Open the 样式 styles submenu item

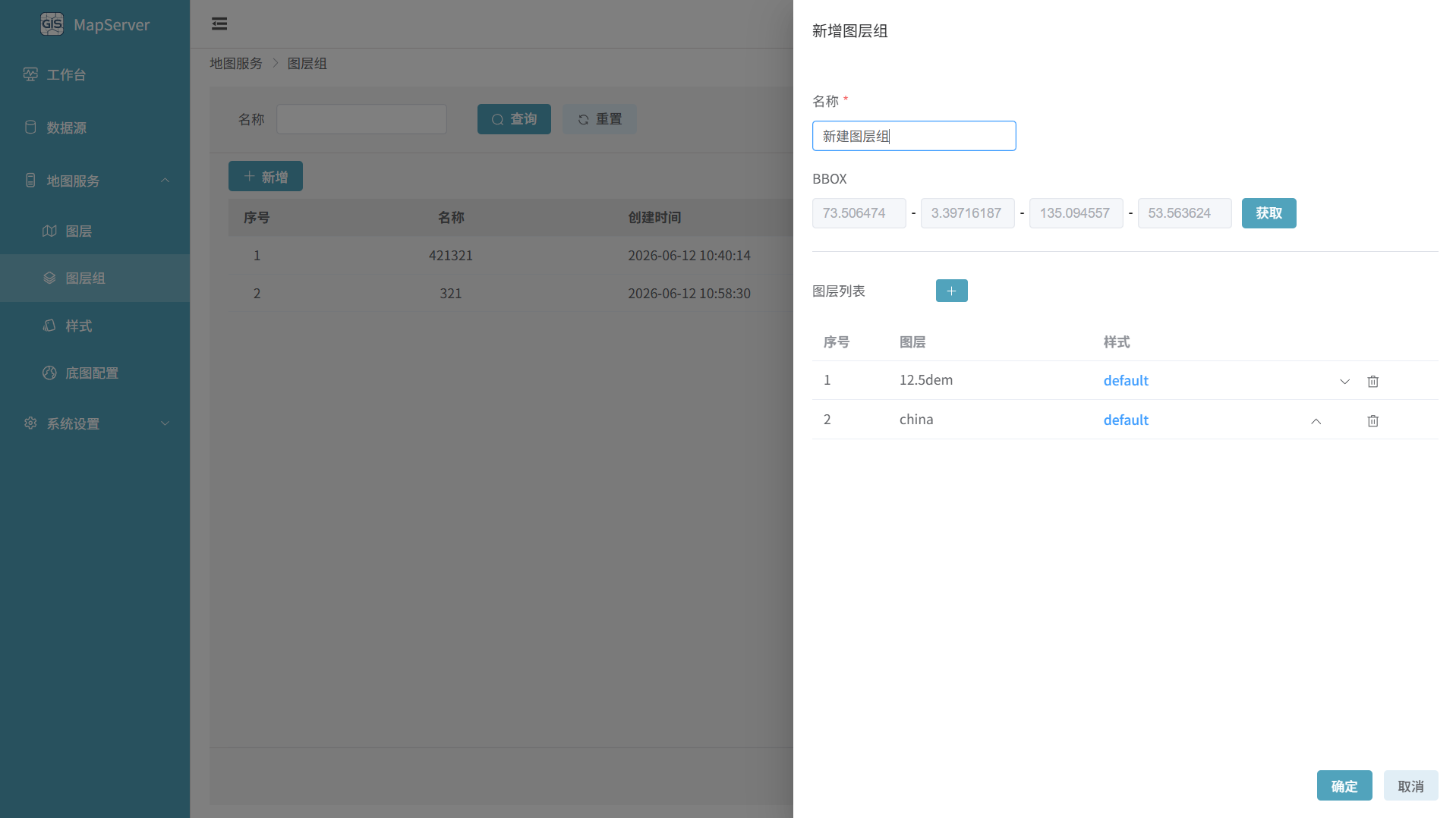pyautogui.click(x=95, y=326)
